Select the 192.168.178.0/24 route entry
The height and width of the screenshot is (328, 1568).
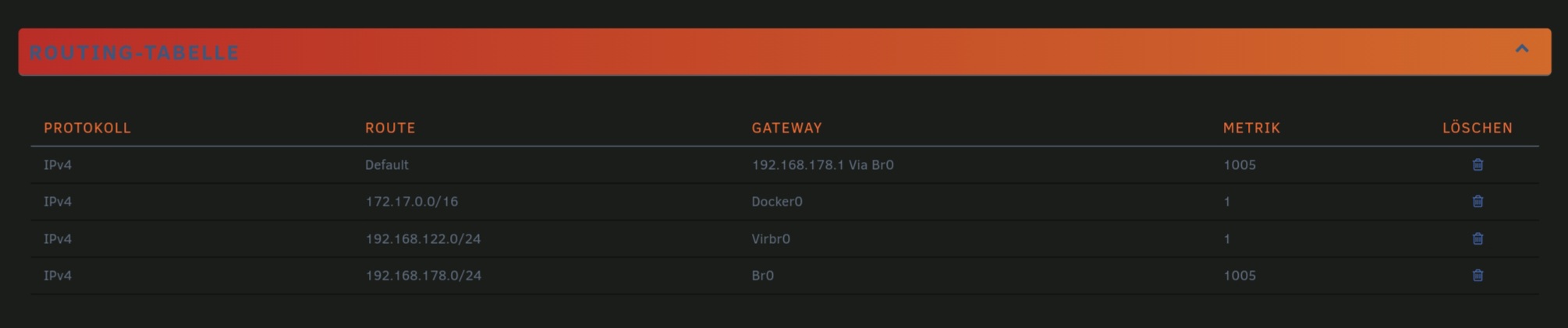coord(423,275)
